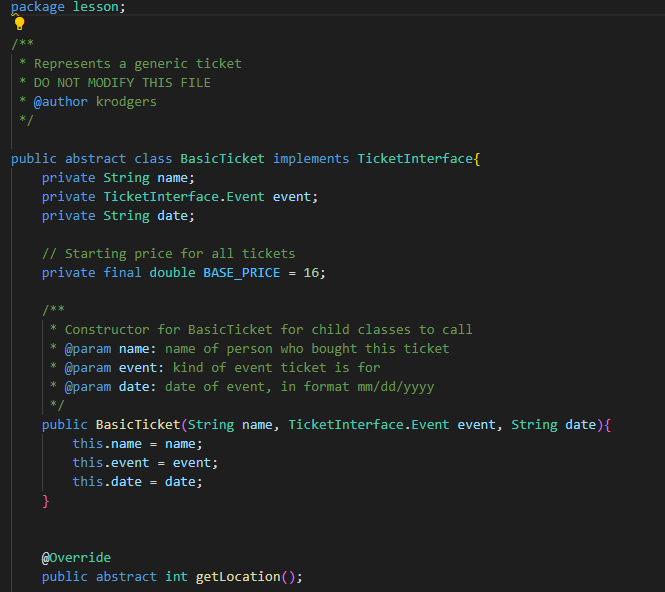Click 'TicketInterface.Event' in the private field declaration
The height and width of the screenshot is (592, 665).
(x=184, y=197)
